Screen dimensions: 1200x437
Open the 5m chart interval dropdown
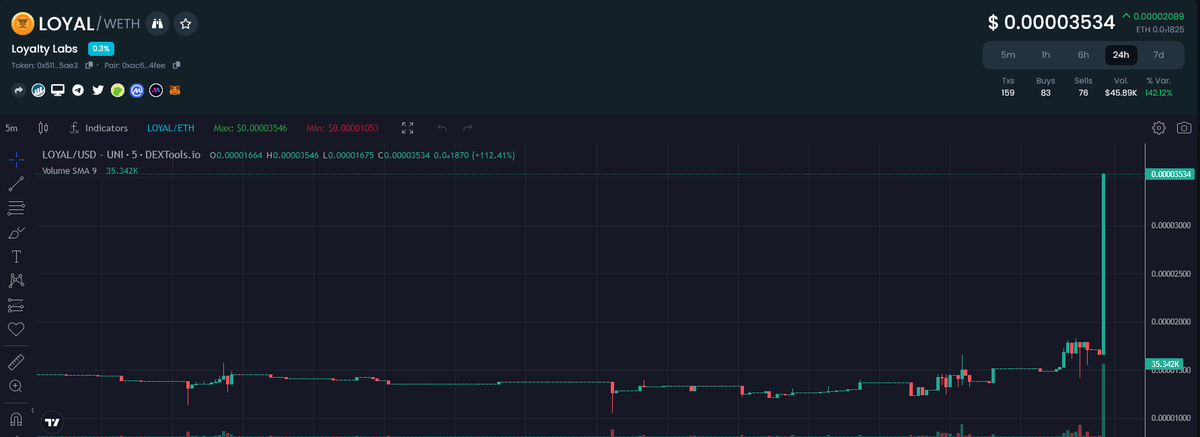11,128
